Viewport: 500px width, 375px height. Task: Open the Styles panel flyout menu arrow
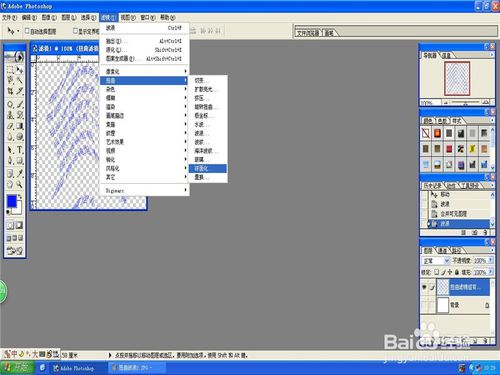[x=492, y=120]
